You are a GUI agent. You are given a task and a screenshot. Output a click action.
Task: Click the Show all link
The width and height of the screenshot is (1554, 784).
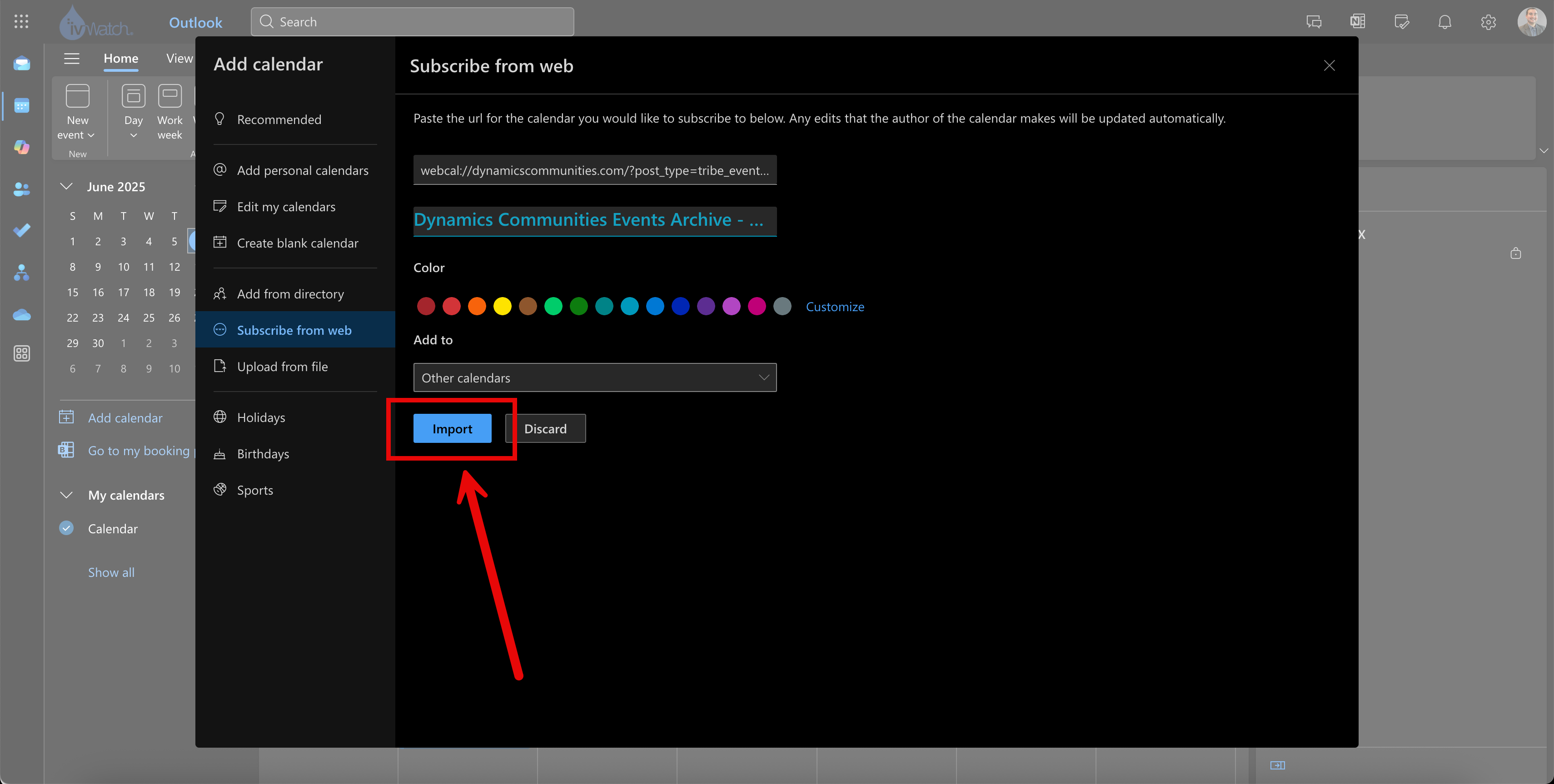[x=111, y=572]
